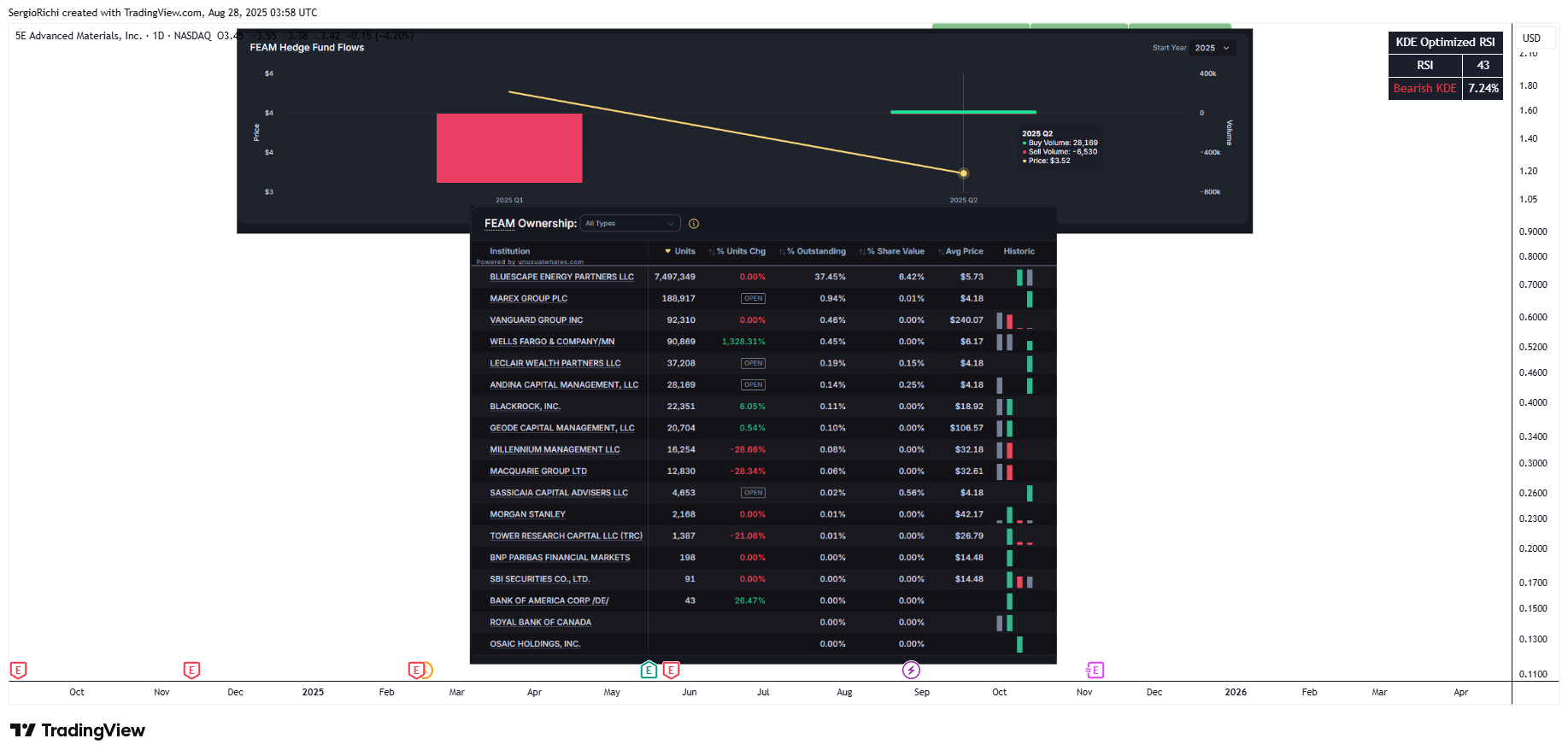Open BNP PARIBAS FINANCIAL MARKETS link

pyautogui.click(x=560, y=558)
